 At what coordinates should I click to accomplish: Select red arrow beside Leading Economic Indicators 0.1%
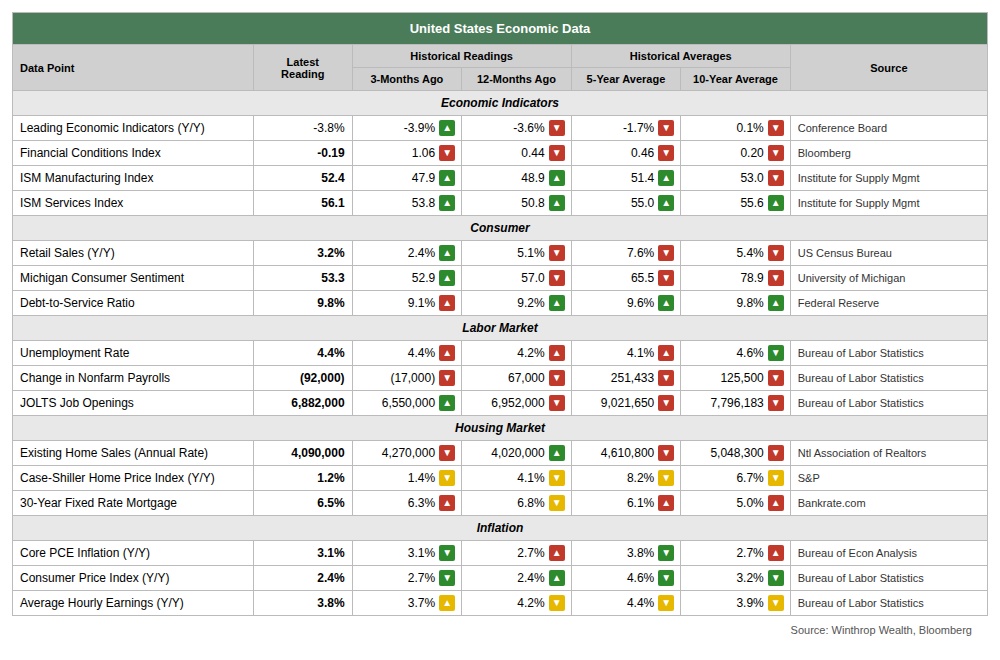[x=775, y=128]
